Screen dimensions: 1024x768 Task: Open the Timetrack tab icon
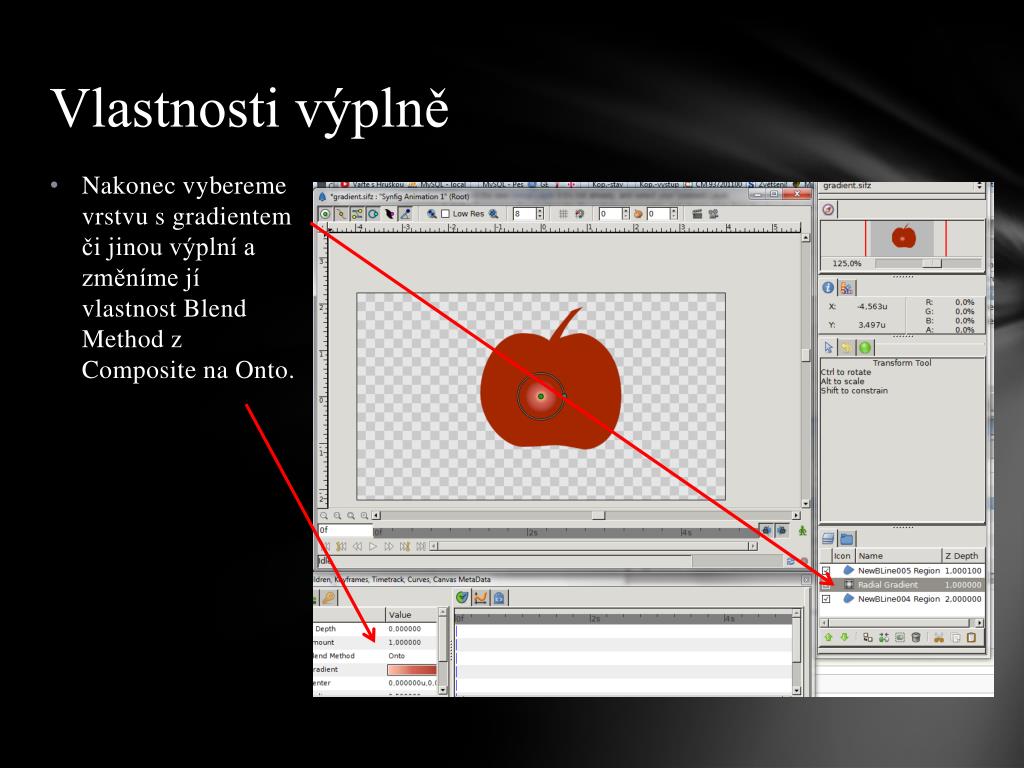[462, 598]
